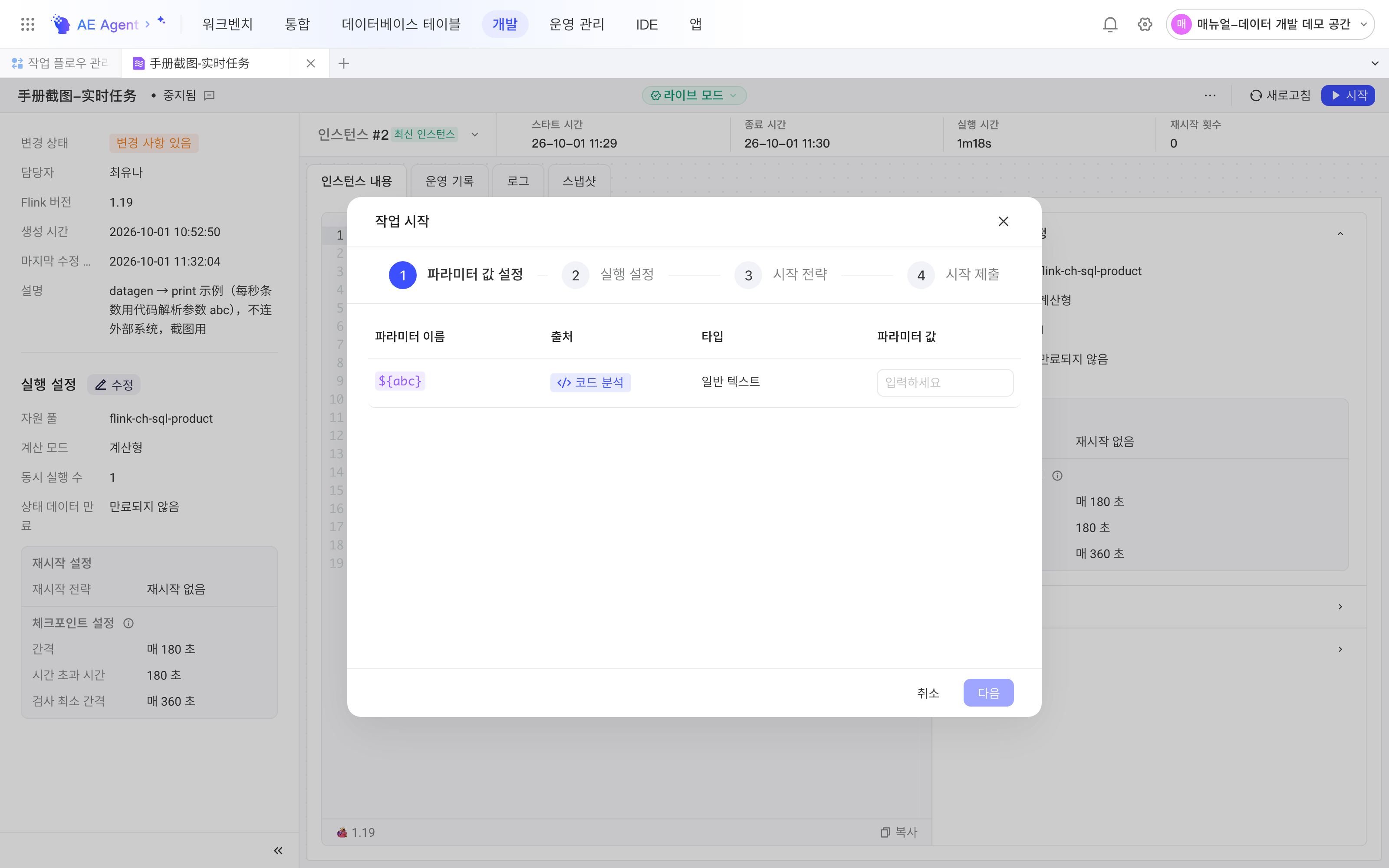Open the 데이터베이스 테이블 menu
Viewport: 1389px width, 868px height.
(x=401, y=24)
